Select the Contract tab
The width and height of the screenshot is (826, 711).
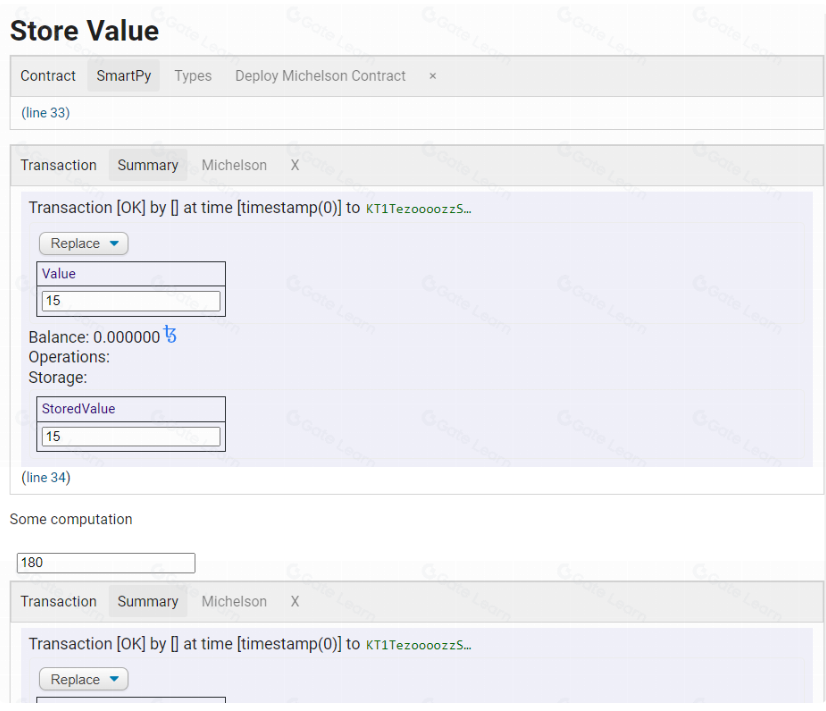coord(48,76)
